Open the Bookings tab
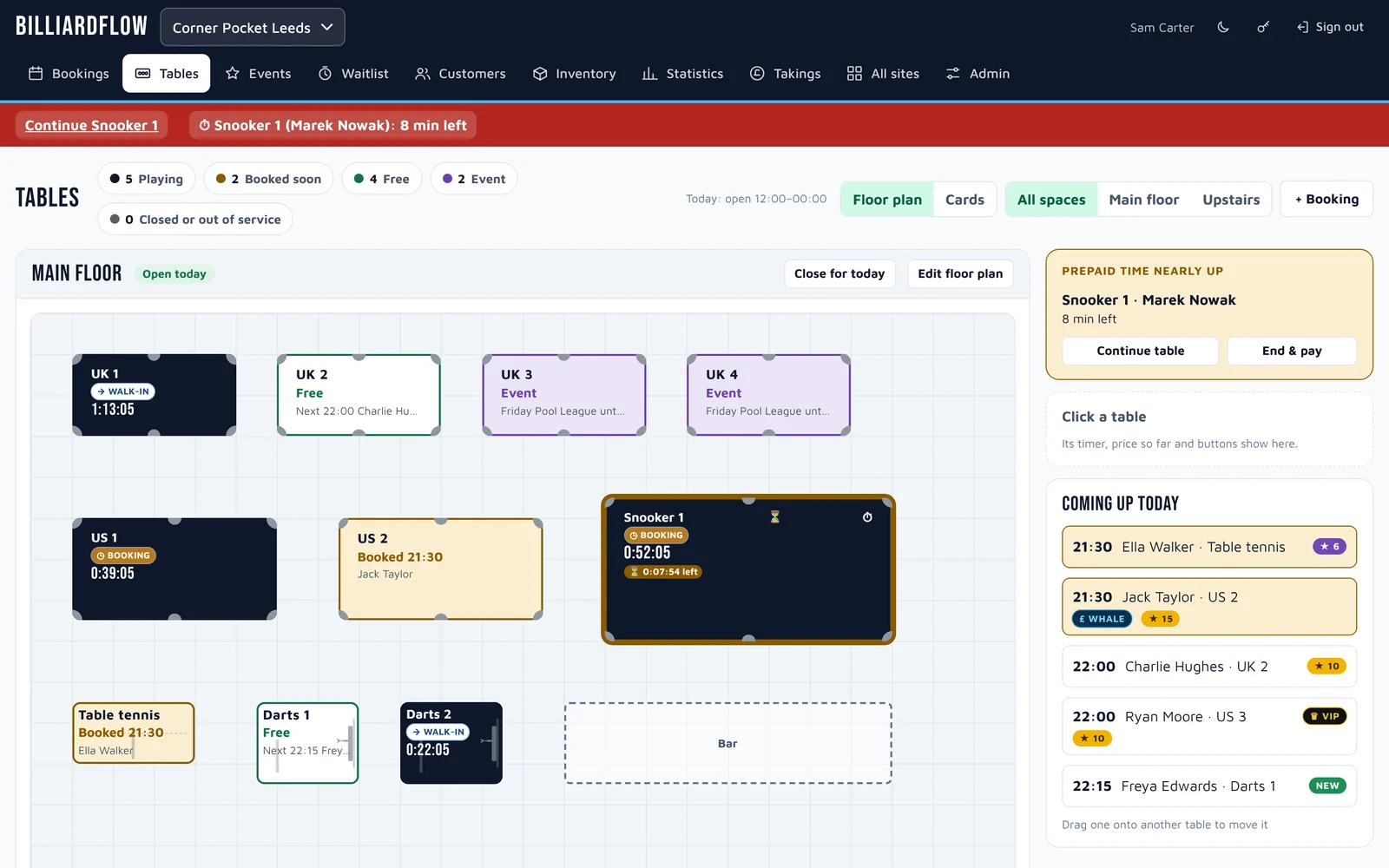This screenshot has width=1389, height=868. coord(69,74)
